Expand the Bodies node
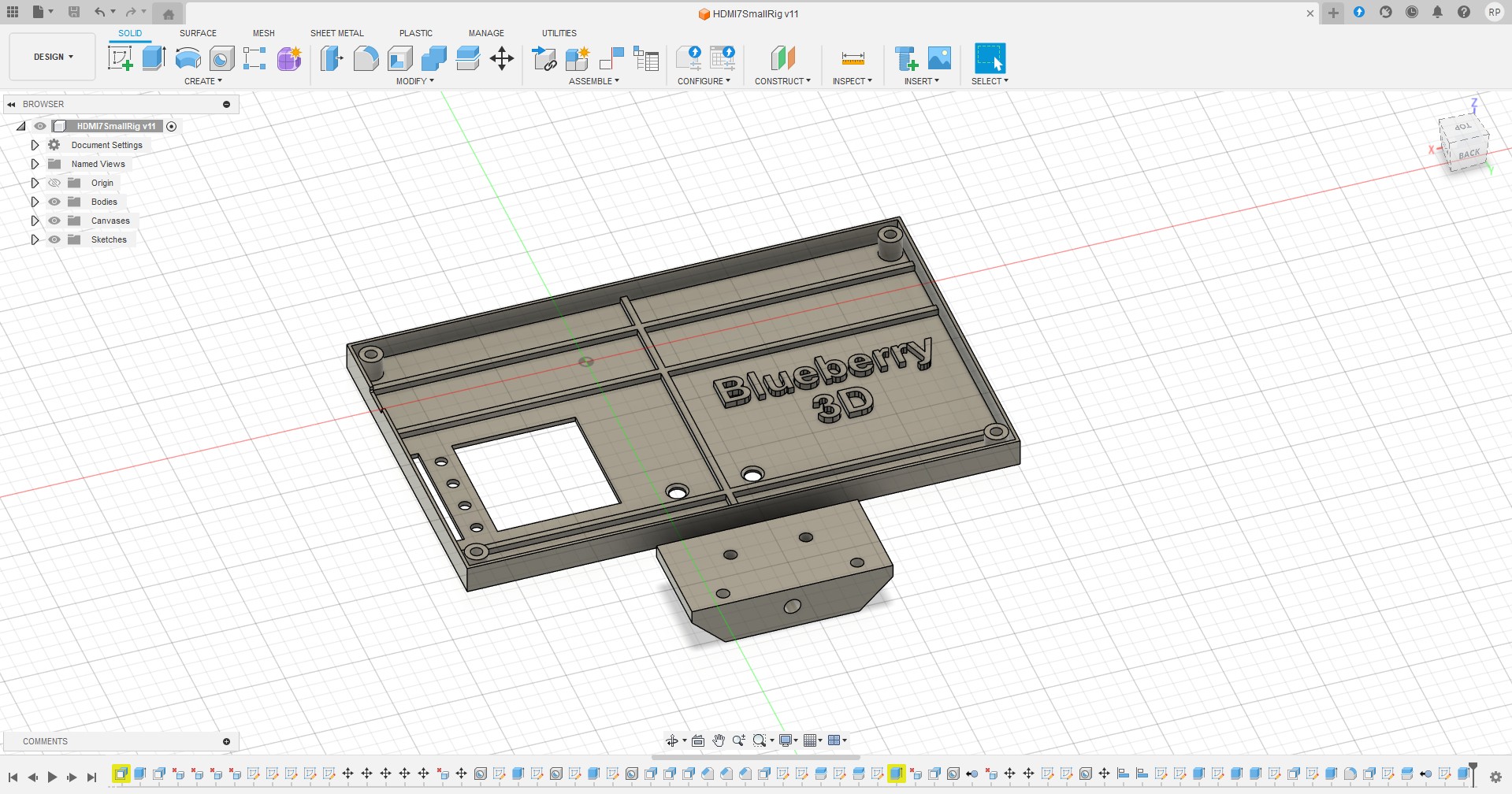The image size is (1512, 794). 35,202
